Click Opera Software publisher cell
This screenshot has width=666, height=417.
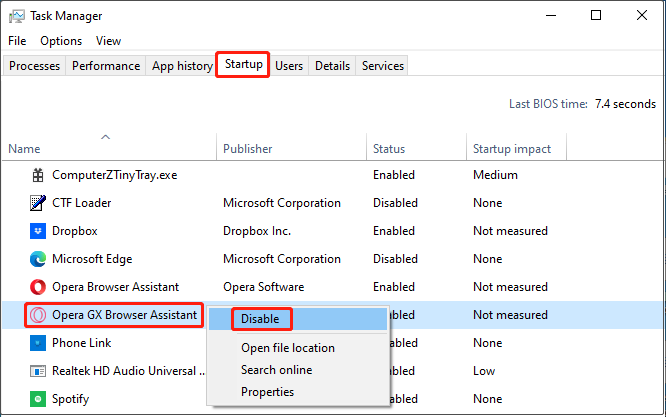click(x=264, y=287)
